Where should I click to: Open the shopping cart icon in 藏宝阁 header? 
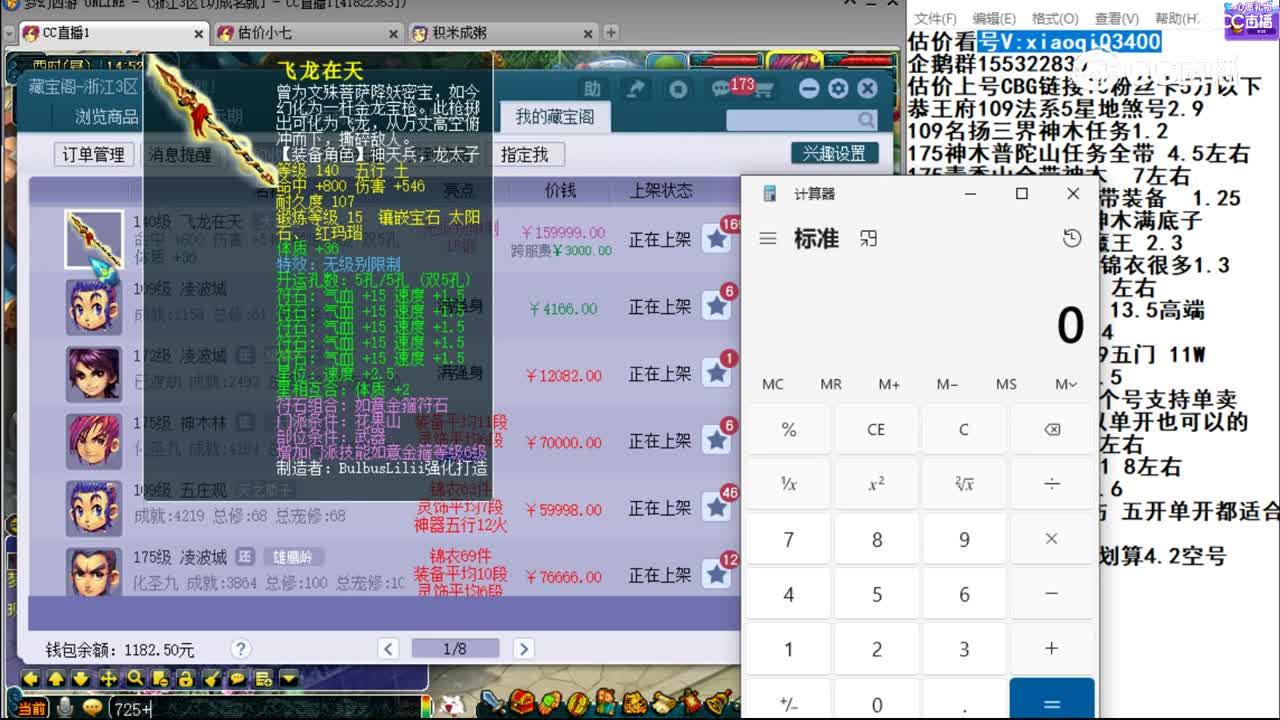point(763,90)
